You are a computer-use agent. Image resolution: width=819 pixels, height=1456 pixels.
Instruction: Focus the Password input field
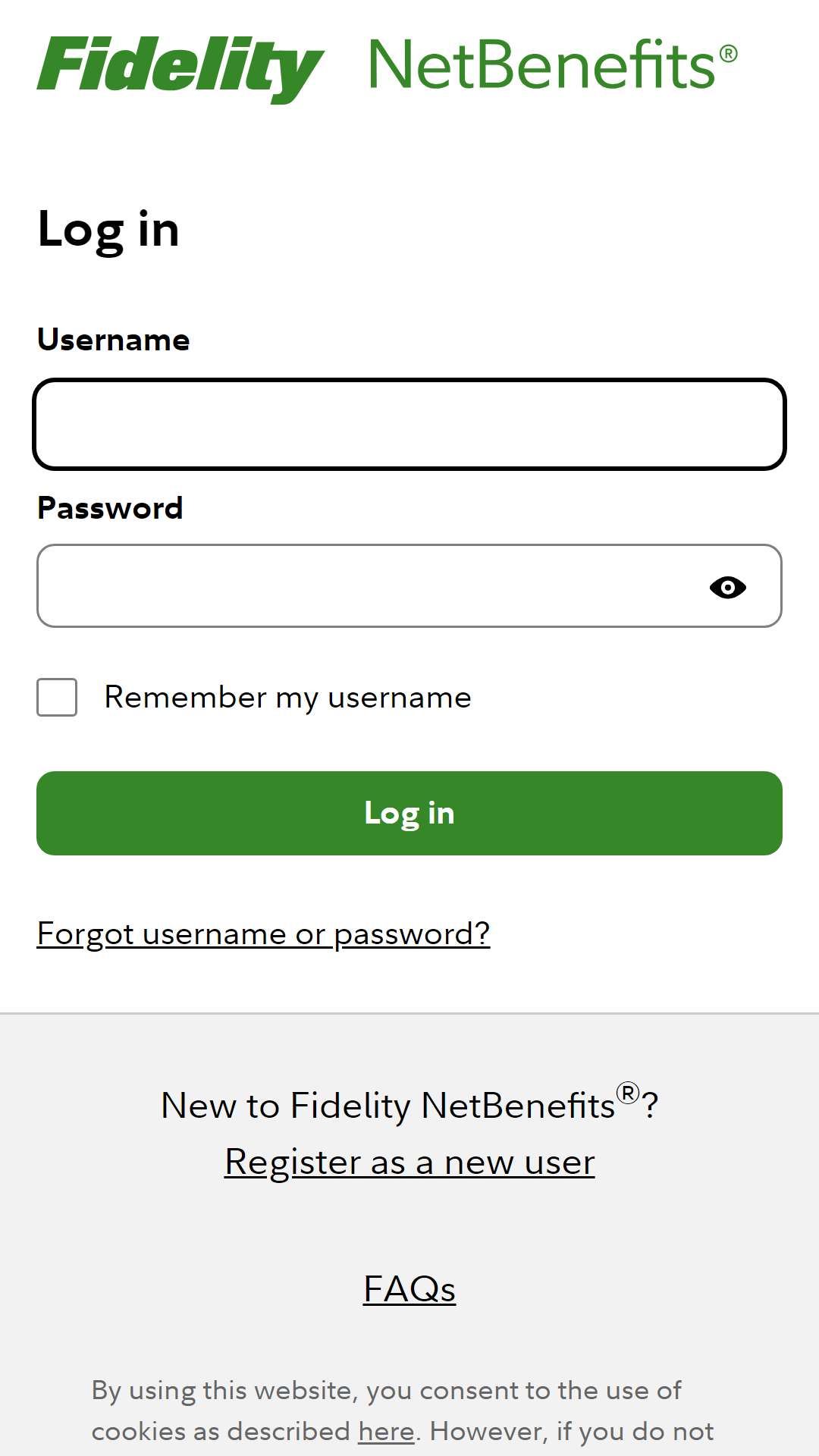click(x=409, y=585)
